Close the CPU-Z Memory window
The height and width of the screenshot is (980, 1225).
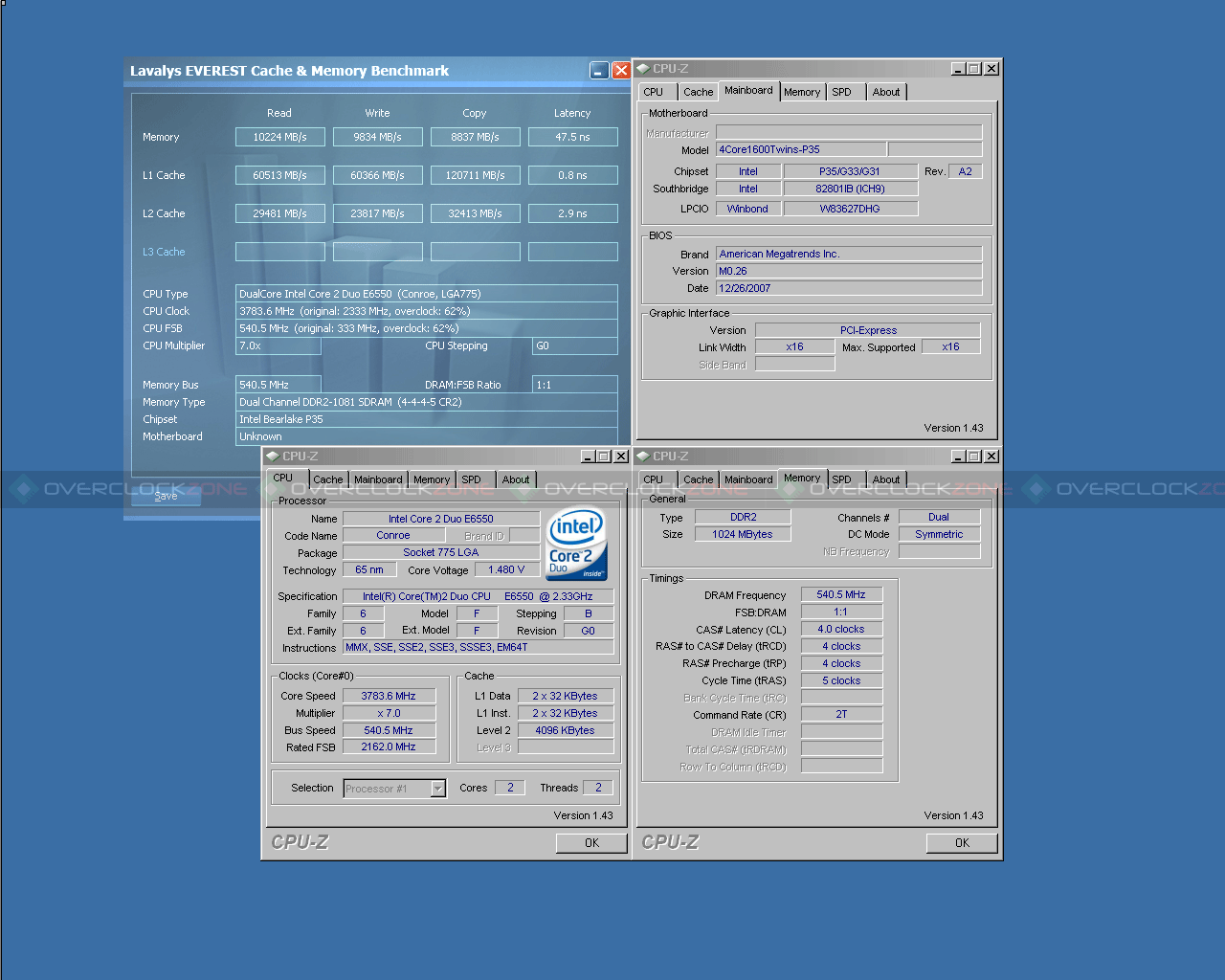pos(991,457)
